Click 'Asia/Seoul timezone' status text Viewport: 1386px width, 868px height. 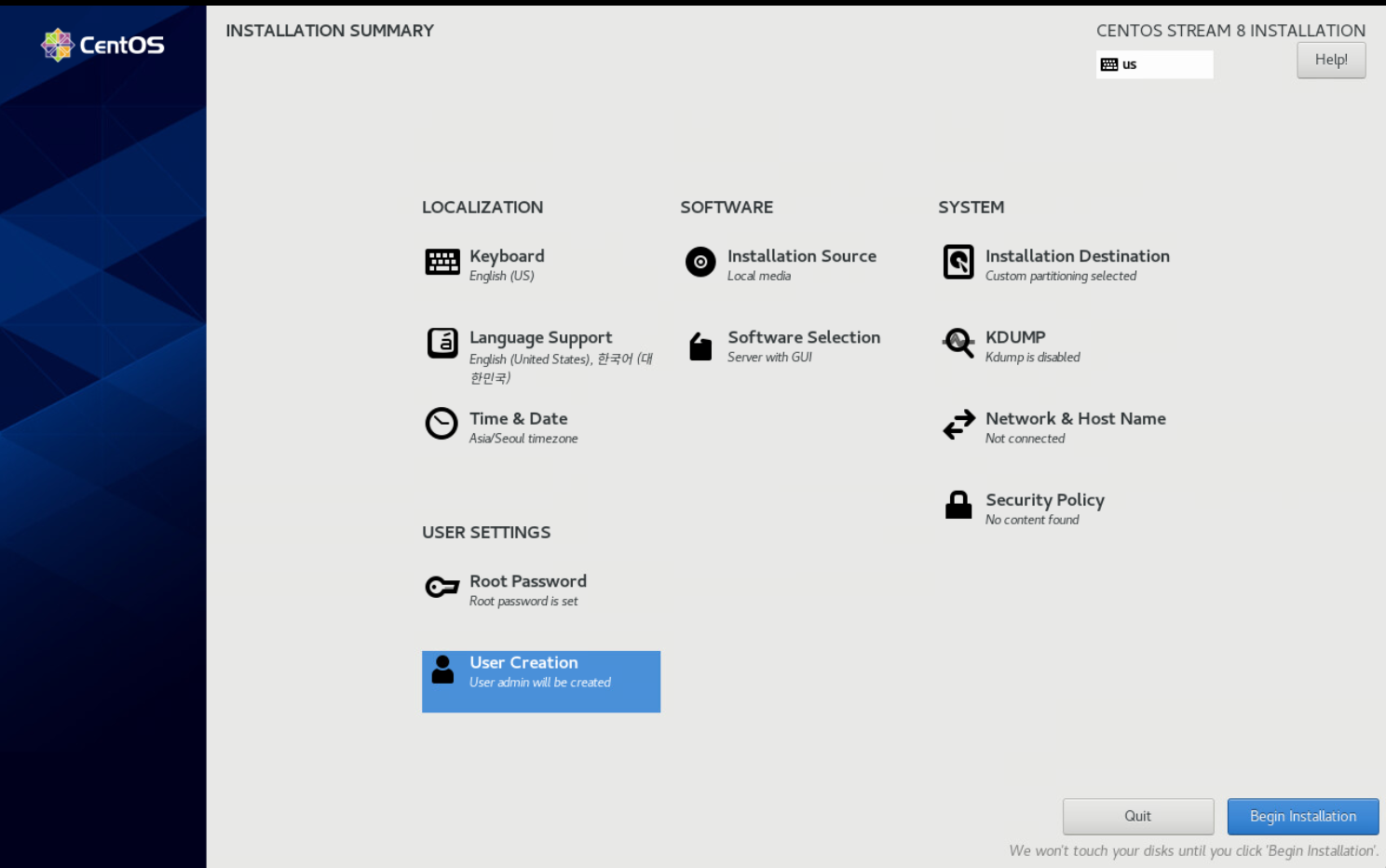523,439
